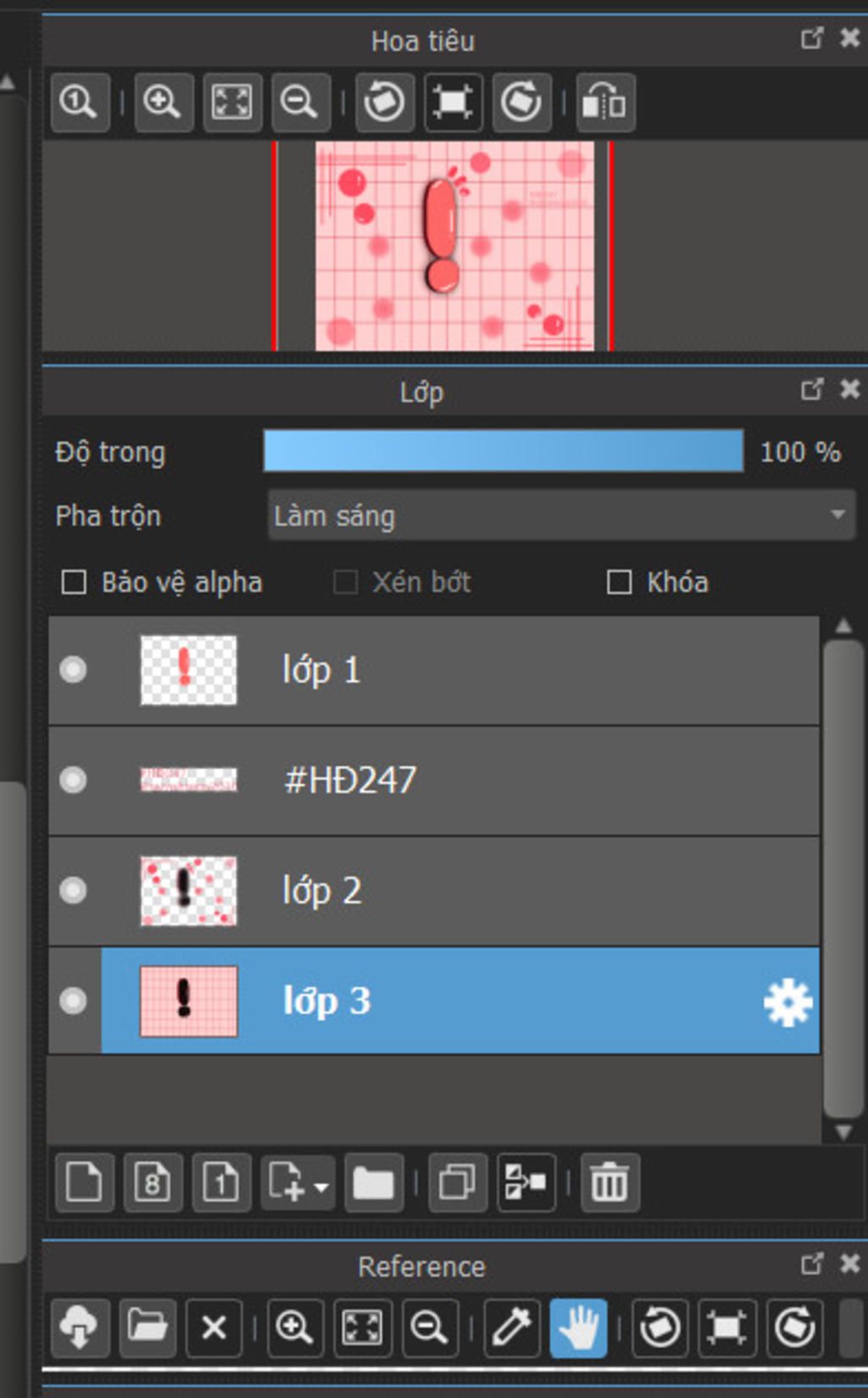
Task: Hide the lớp 1 layer
Action: click(x=74, y=670)
